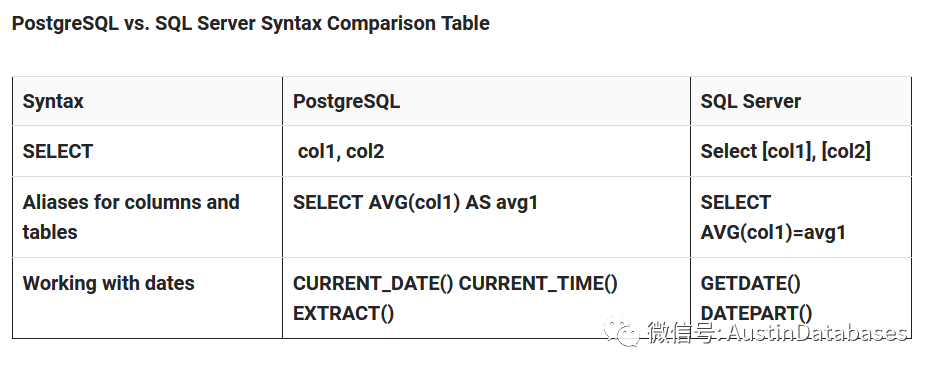Click the word tables in Aliases cell
Viewport: 938px width, 374px height.
coord(50,232)
